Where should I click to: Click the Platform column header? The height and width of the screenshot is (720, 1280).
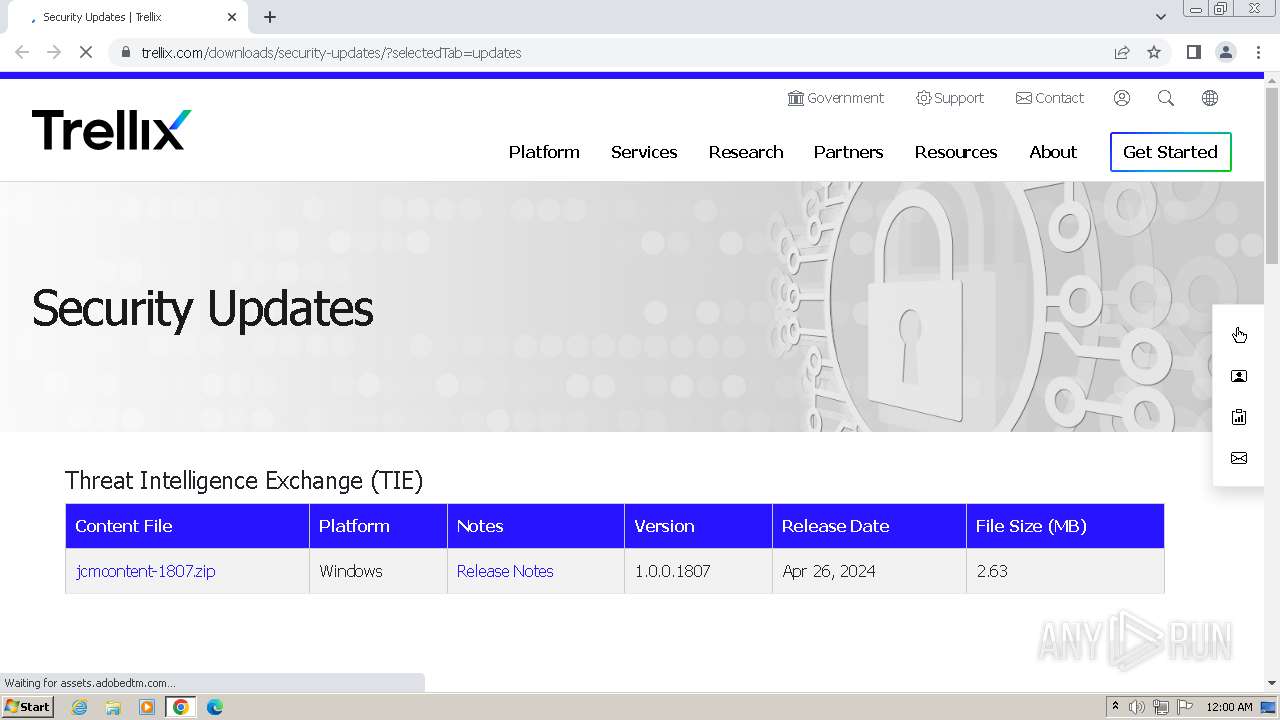click(378, 526)
